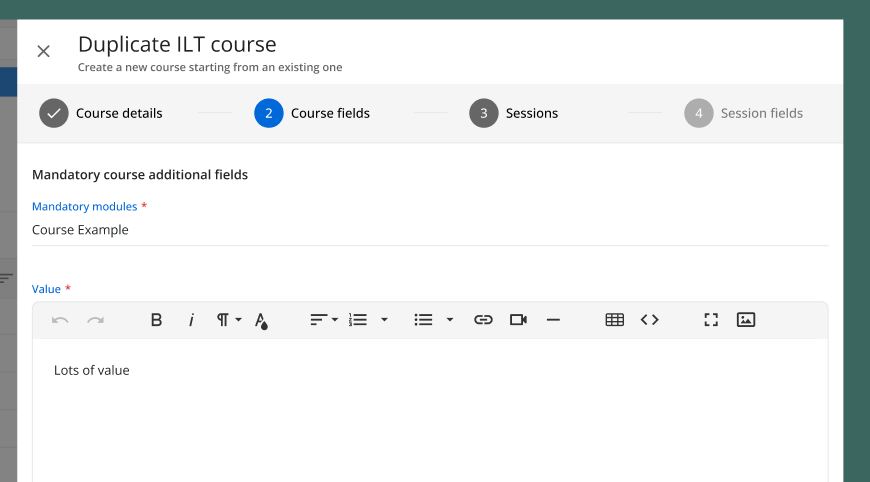
Task: Click the Bold formatting icon
Action: pos(156,320)
